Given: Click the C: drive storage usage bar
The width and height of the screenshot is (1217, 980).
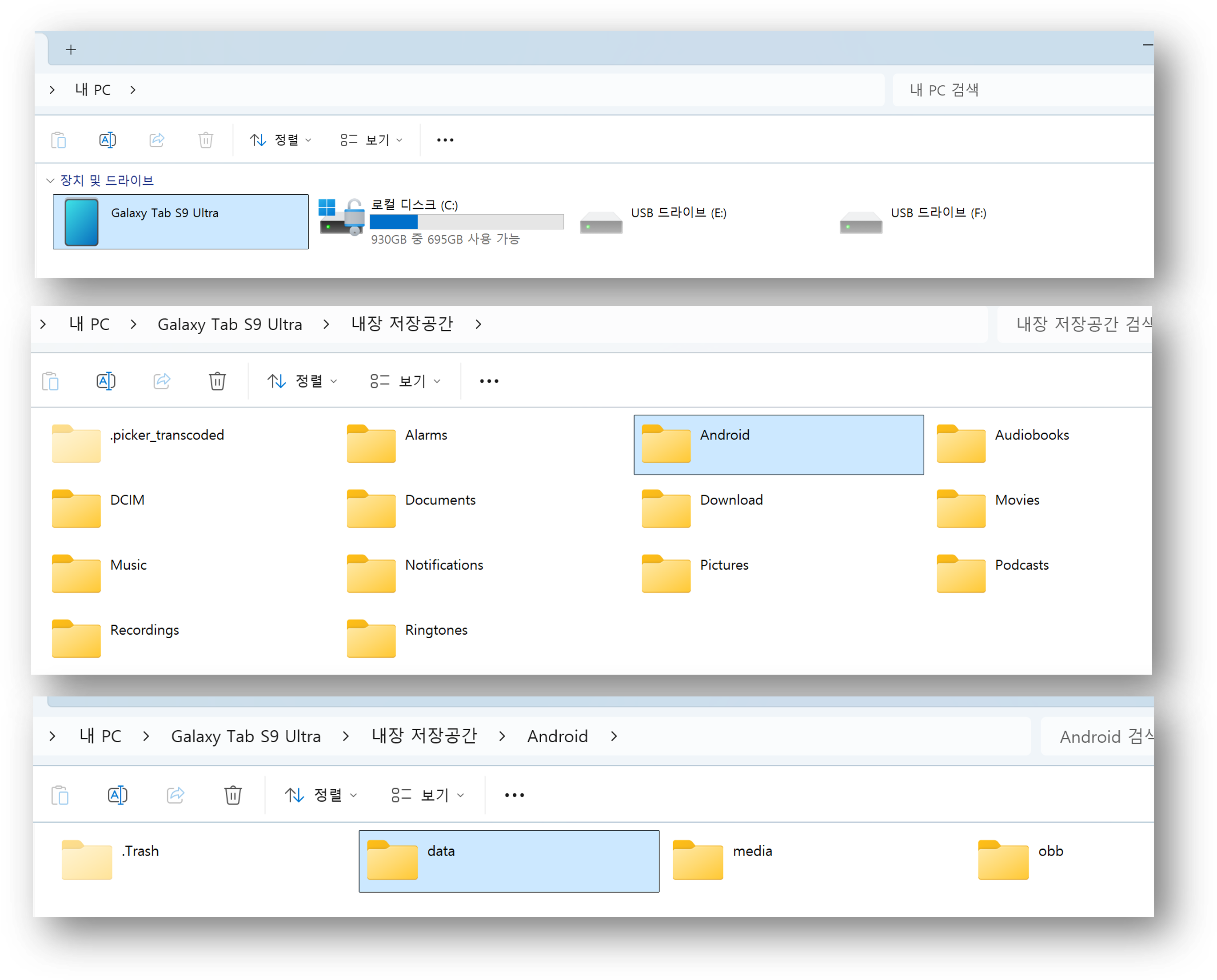Looking at the screenshot, I should [467, 222].
